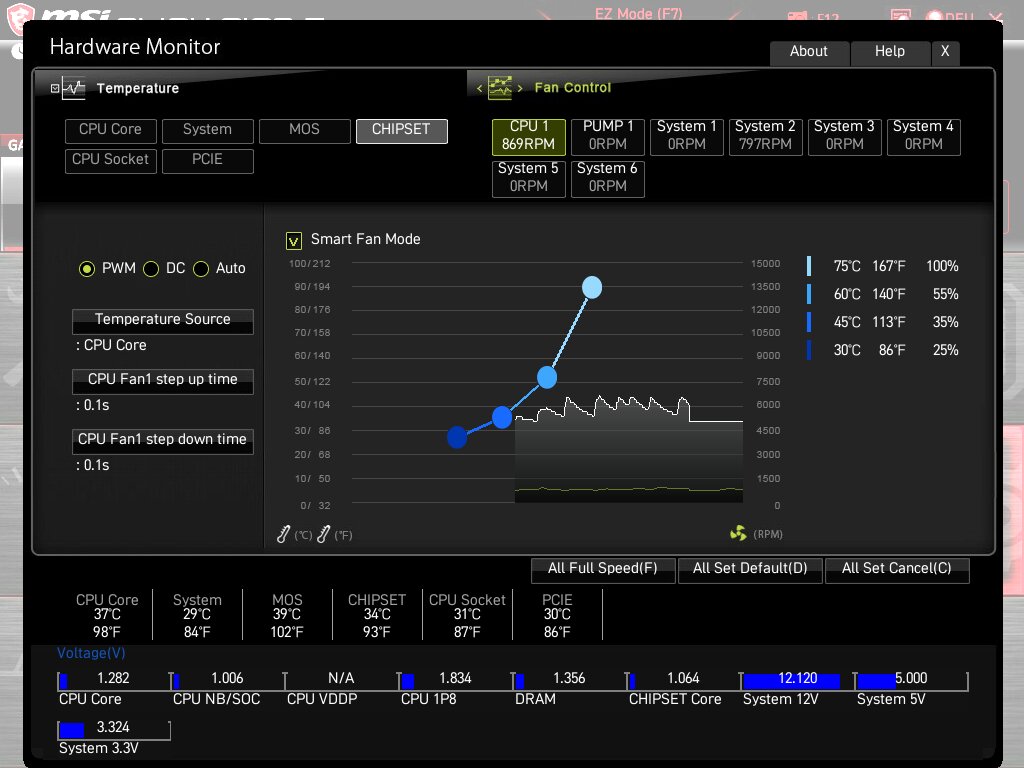Show the MOS temperature
This screenshot has width=1024, height=768.
coord(304,131)
